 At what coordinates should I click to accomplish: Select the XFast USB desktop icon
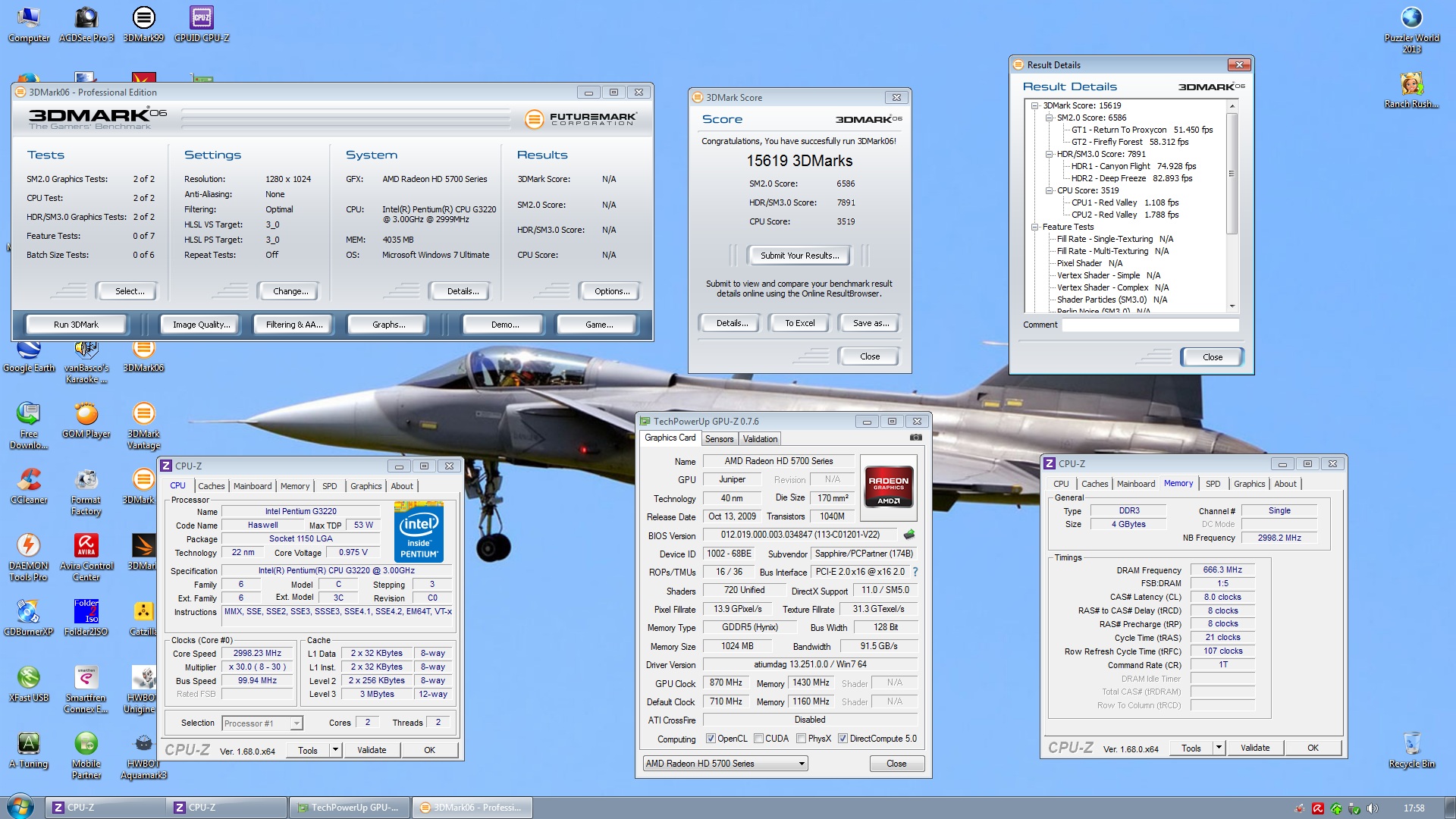[x=29, y=684]
